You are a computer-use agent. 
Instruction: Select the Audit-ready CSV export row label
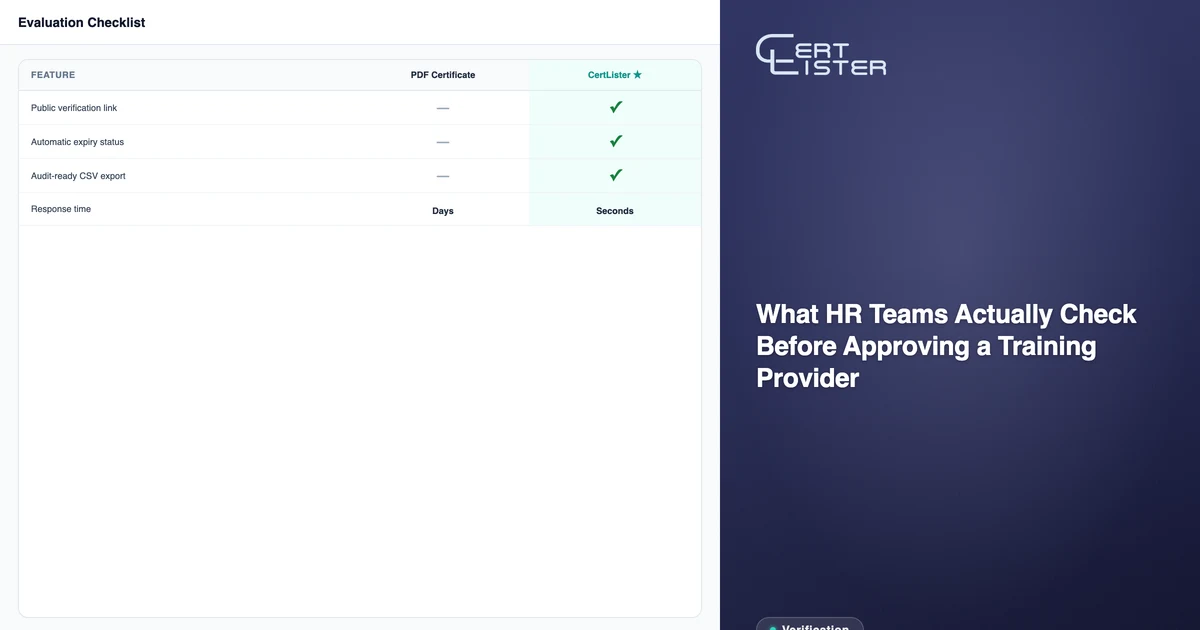point(78,176)
